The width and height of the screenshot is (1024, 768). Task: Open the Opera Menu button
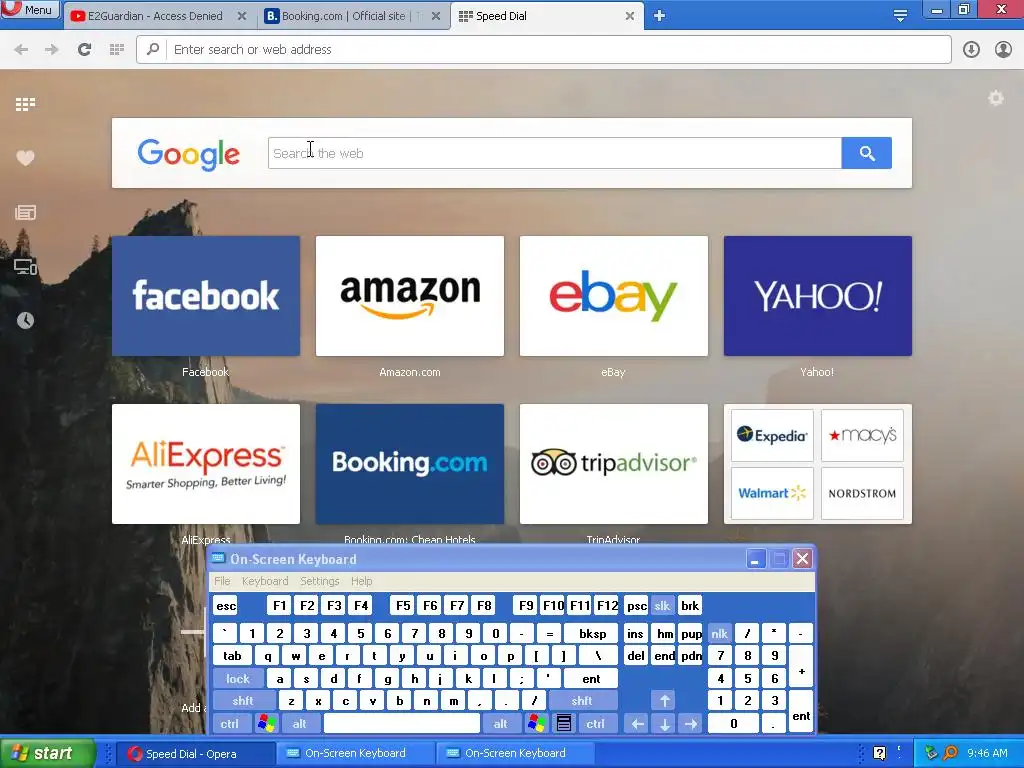(x=29, y=9)
